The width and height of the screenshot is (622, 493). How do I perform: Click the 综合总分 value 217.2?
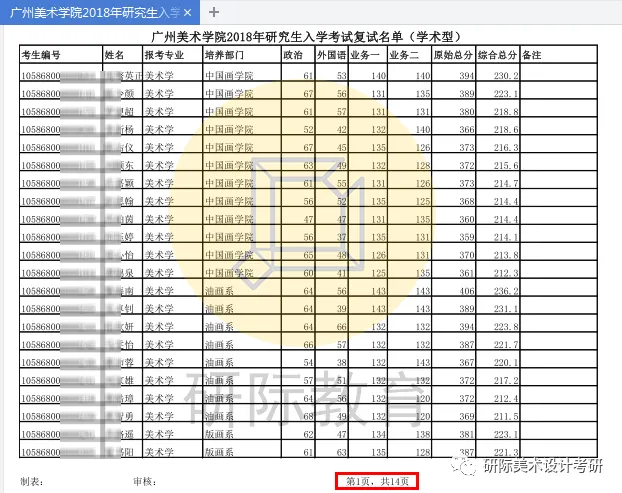pyautogui.click(x=506, y=381)
